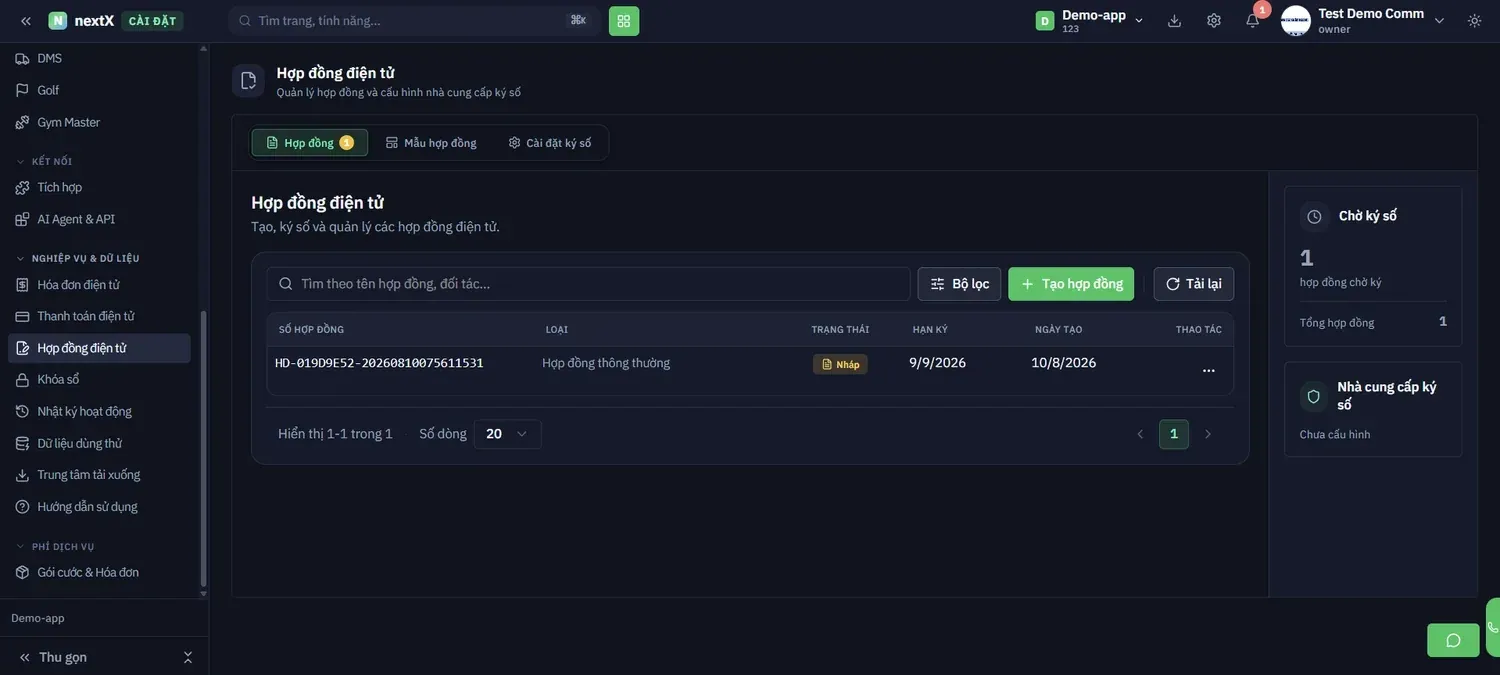This screenshot has height=675, width=1500.
Task: Focus the global search field
Action: (x=414, y=21)
